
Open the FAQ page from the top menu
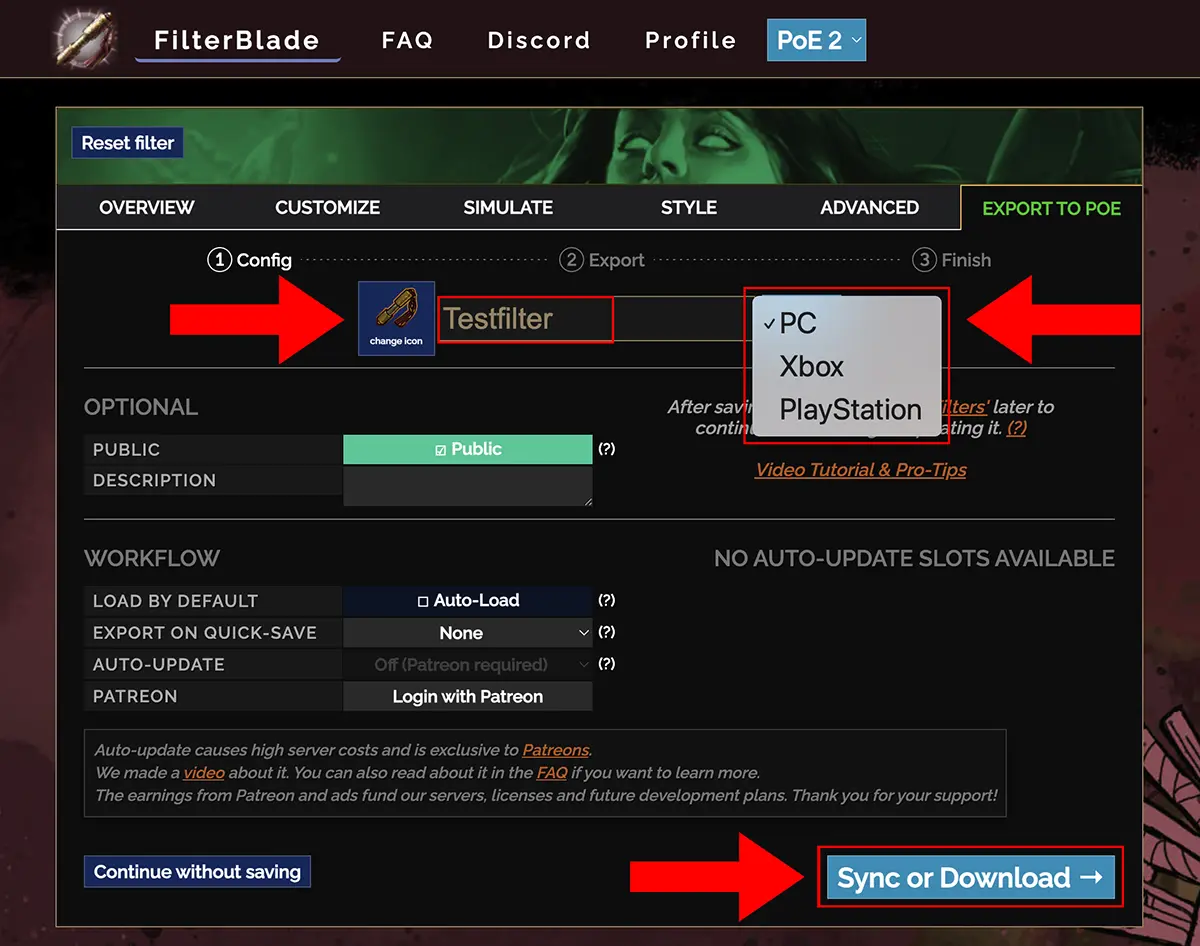click(407, 40)
